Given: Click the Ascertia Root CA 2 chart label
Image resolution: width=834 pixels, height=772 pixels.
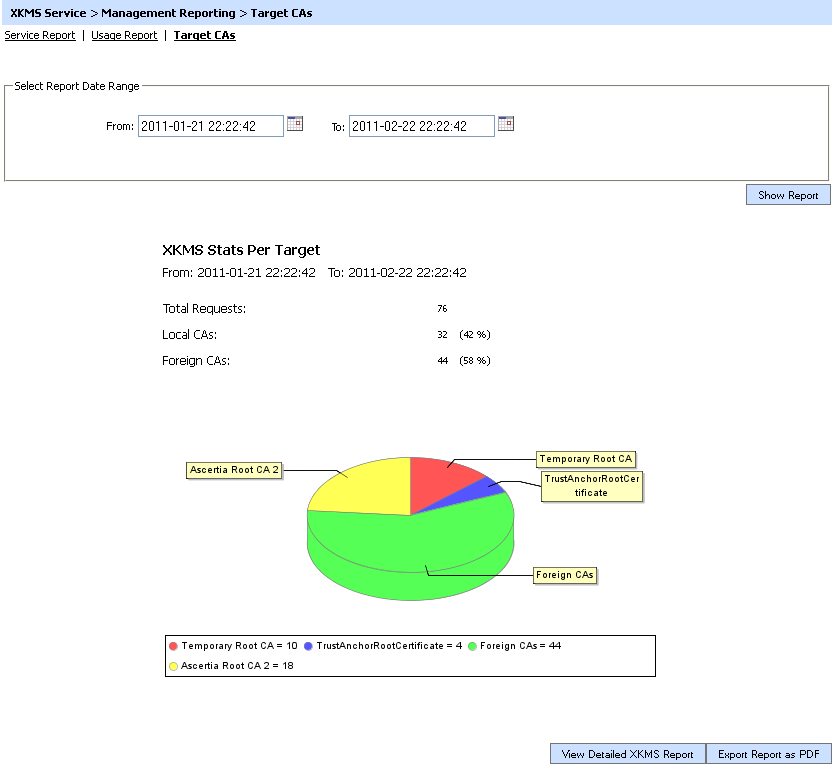Looking at the screenshot, I should pyautogui.click(x=235, y=470).
